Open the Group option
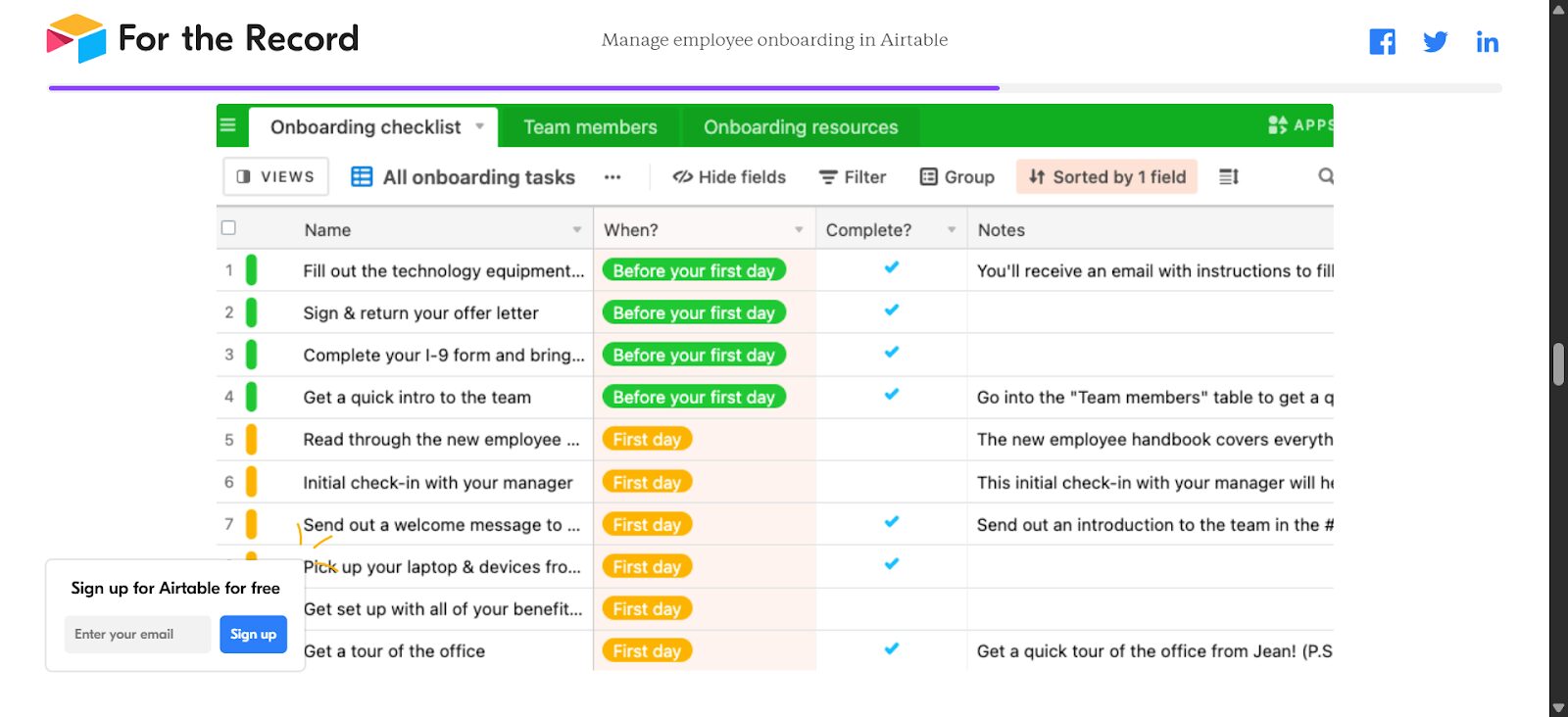The width and height of the screenshot is (1568, 717). click(957, 177)
